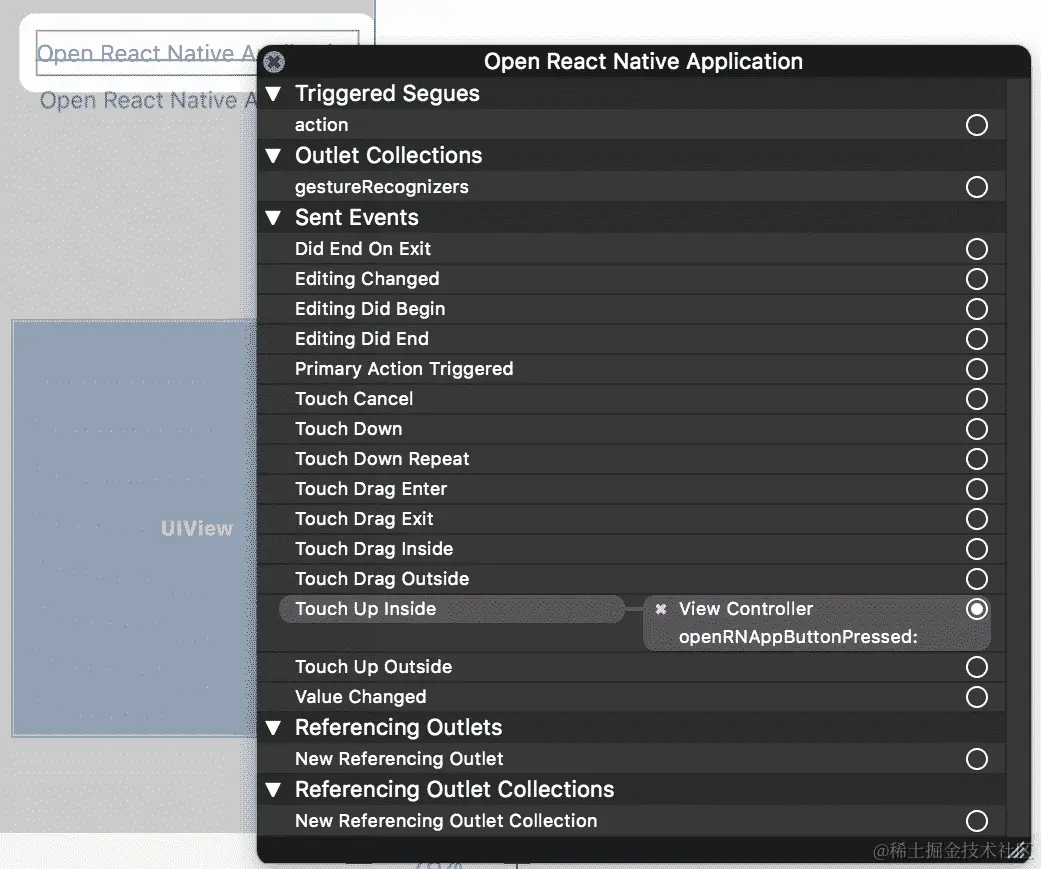The height and width of the screenshot is (869, 1041).
Task: Click the circle next to Touch Up Outside
Action: pyautogui.click(x=977, y=667)
